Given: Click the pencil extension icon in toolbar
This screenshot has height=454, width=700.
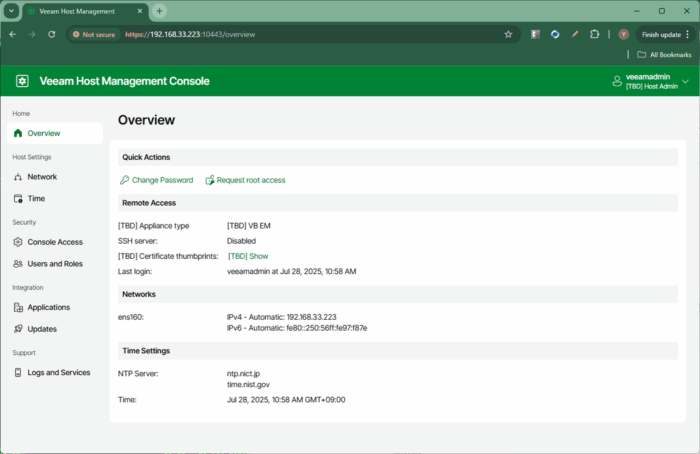Looking at the screenshot, I should tap(575, 34).
